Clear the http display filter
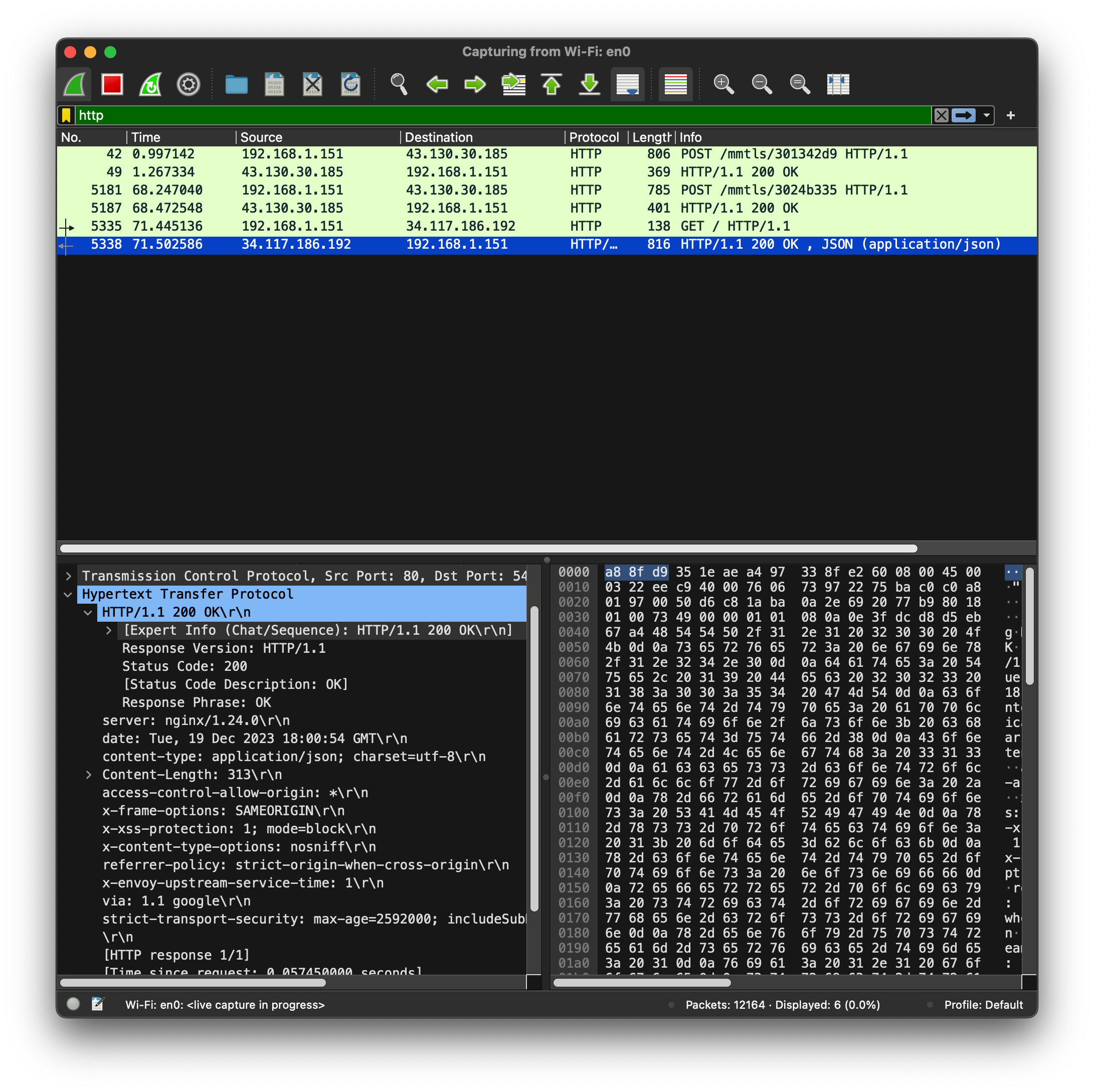Image resolution: width=1094 pixels, height=1092 pixels. pos(941,115)
